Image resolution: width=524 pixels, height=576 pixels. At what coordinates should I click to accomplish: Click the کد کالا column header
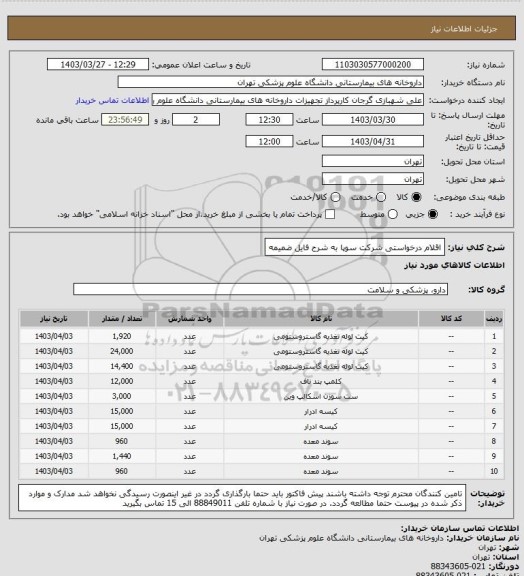click(451, 318)
